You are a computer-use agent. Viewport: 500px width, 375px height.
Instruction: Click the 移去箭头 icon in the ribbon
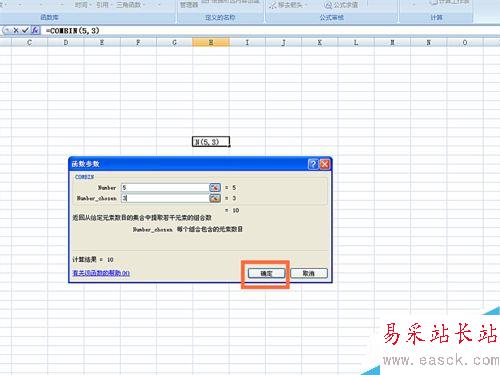[x=273, y=5]
